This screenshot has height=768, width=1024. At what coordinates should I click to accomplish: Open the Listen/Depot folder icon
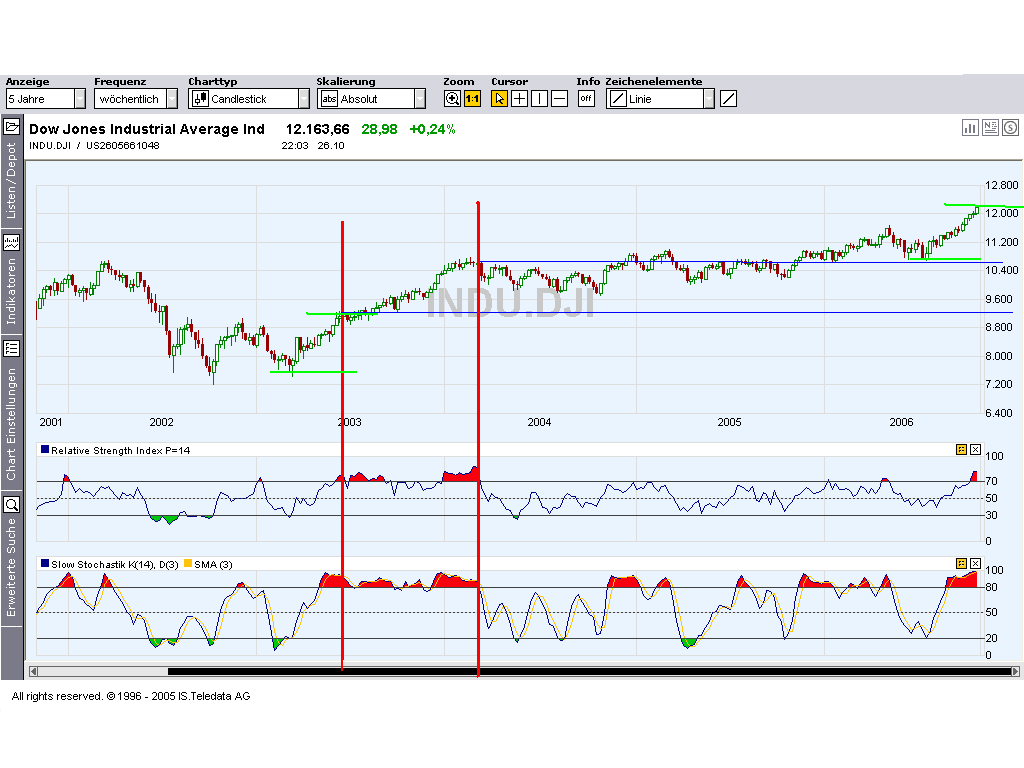click(x=11, y=127)
